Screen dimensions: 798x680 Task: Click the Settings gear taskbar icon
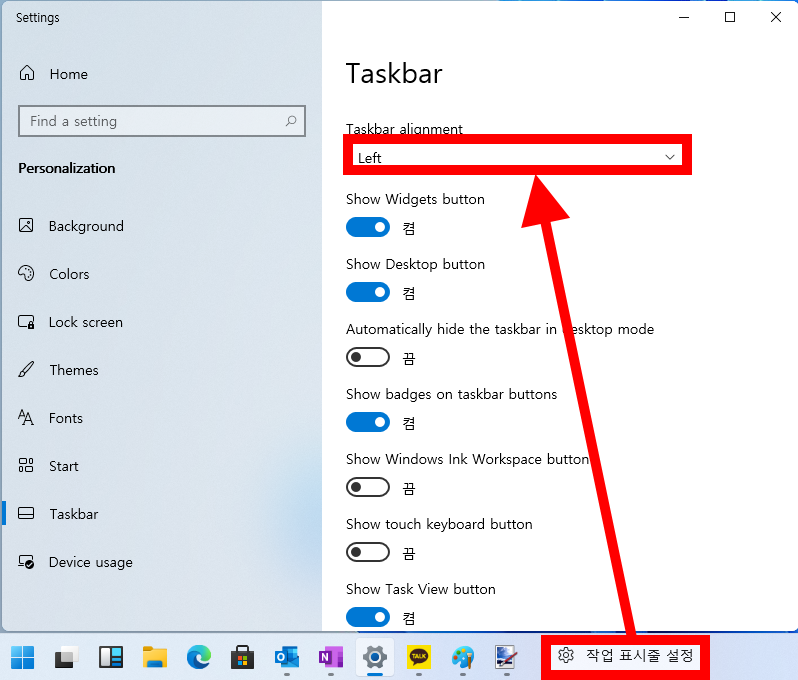pos(375,657)
